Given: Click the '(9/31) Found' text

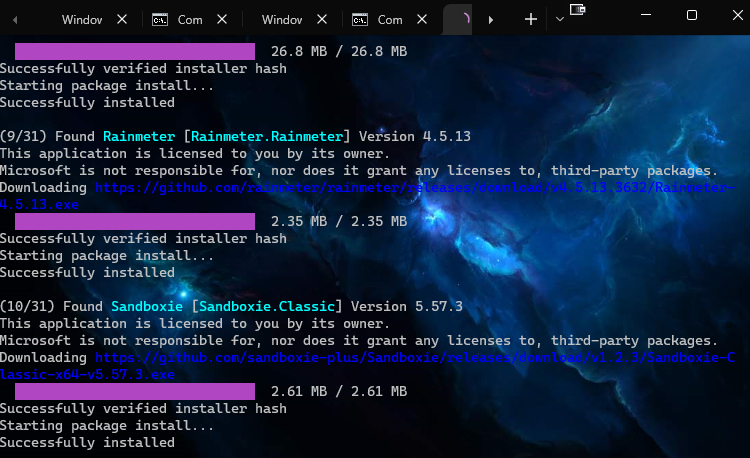Looking at the screenshot, I should pyautogui.click(x=47, y=137).
